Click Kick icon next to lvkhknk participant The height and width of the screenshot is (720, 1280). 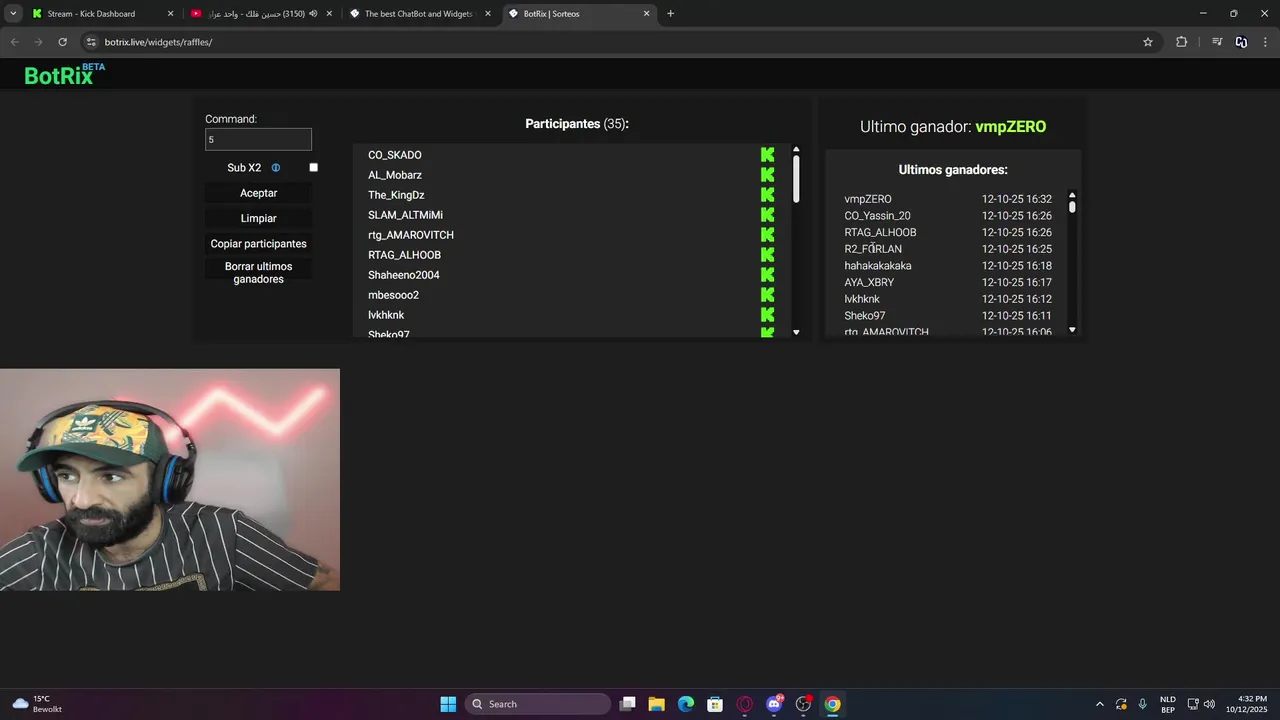click(767, 315)
